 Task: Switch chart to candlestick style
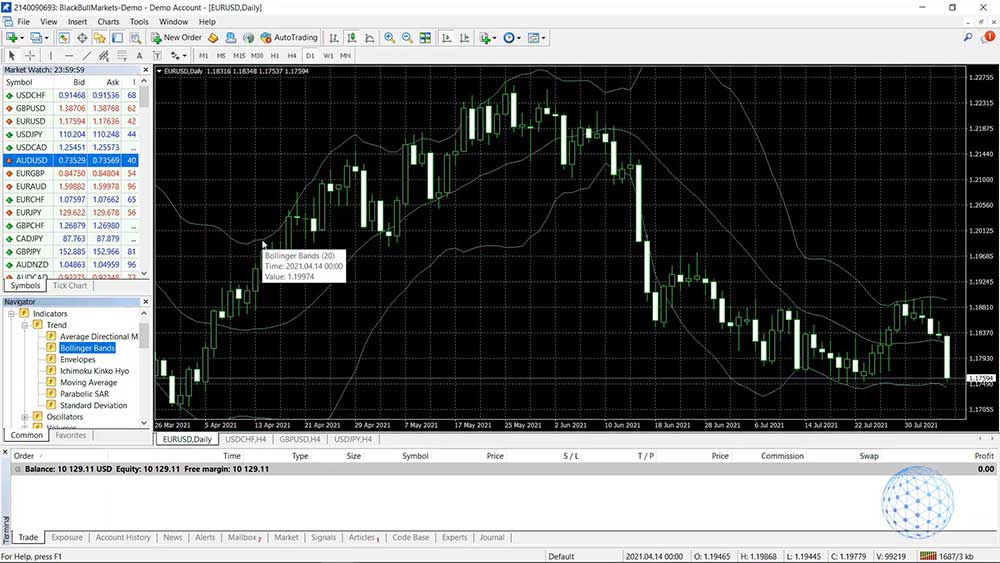click(x=351, y=38)
